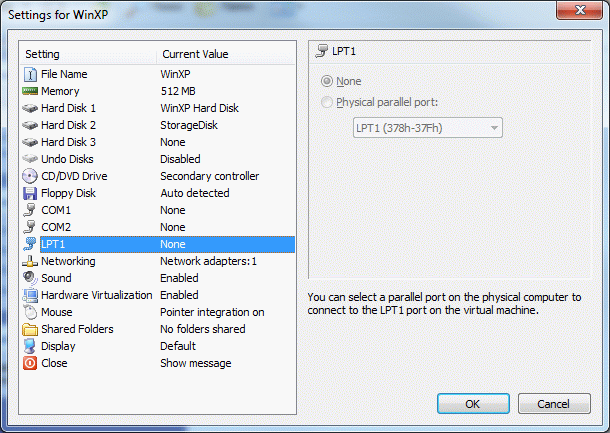610x433 pixels.
Task: Select the Physical parallel port option
Action: (327, 101)
